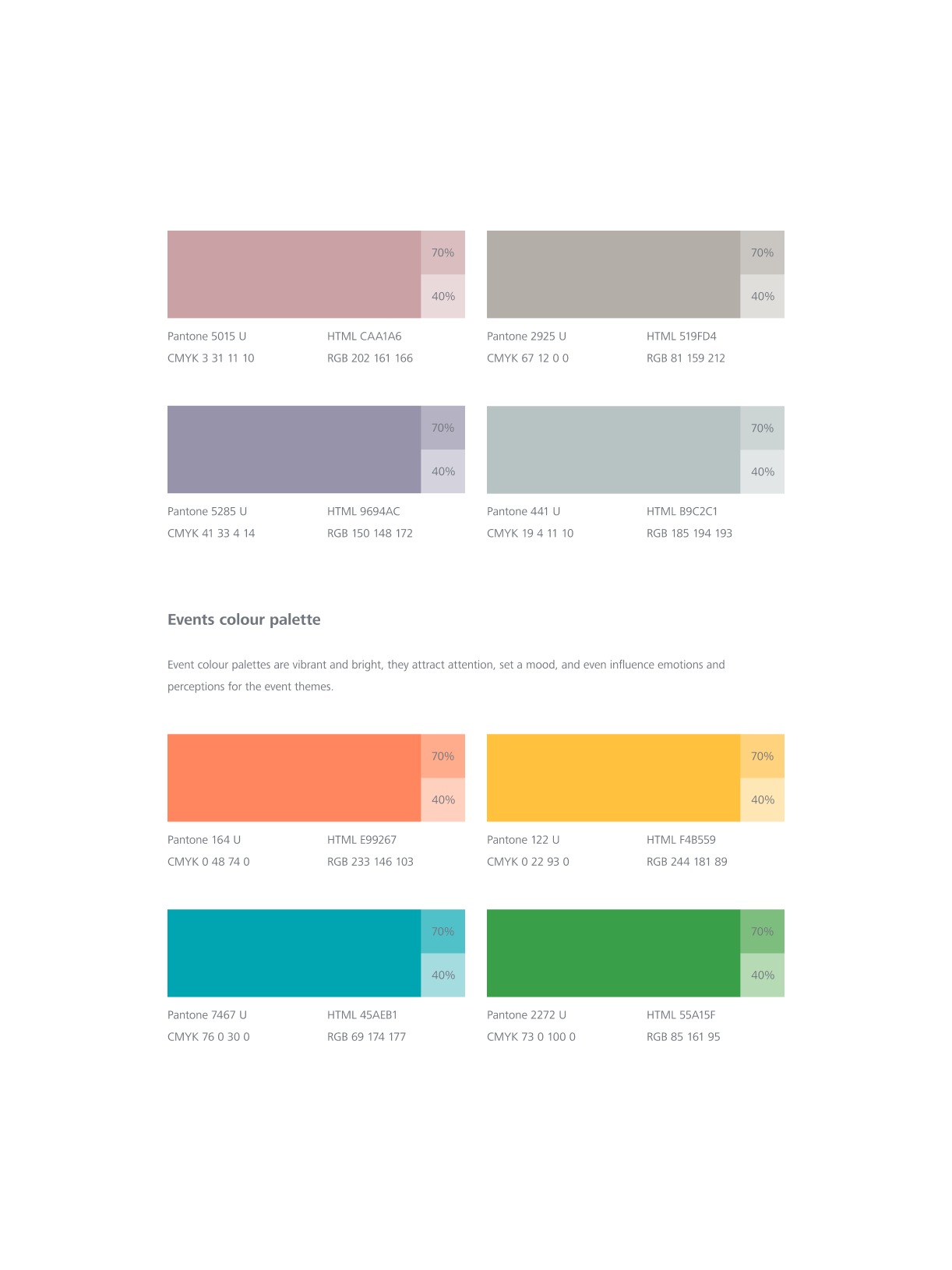Viewport: 952px width, 1270px height.
Task: Click the Pantone 5015 U pink swatch
Action: tap(294, 274)
